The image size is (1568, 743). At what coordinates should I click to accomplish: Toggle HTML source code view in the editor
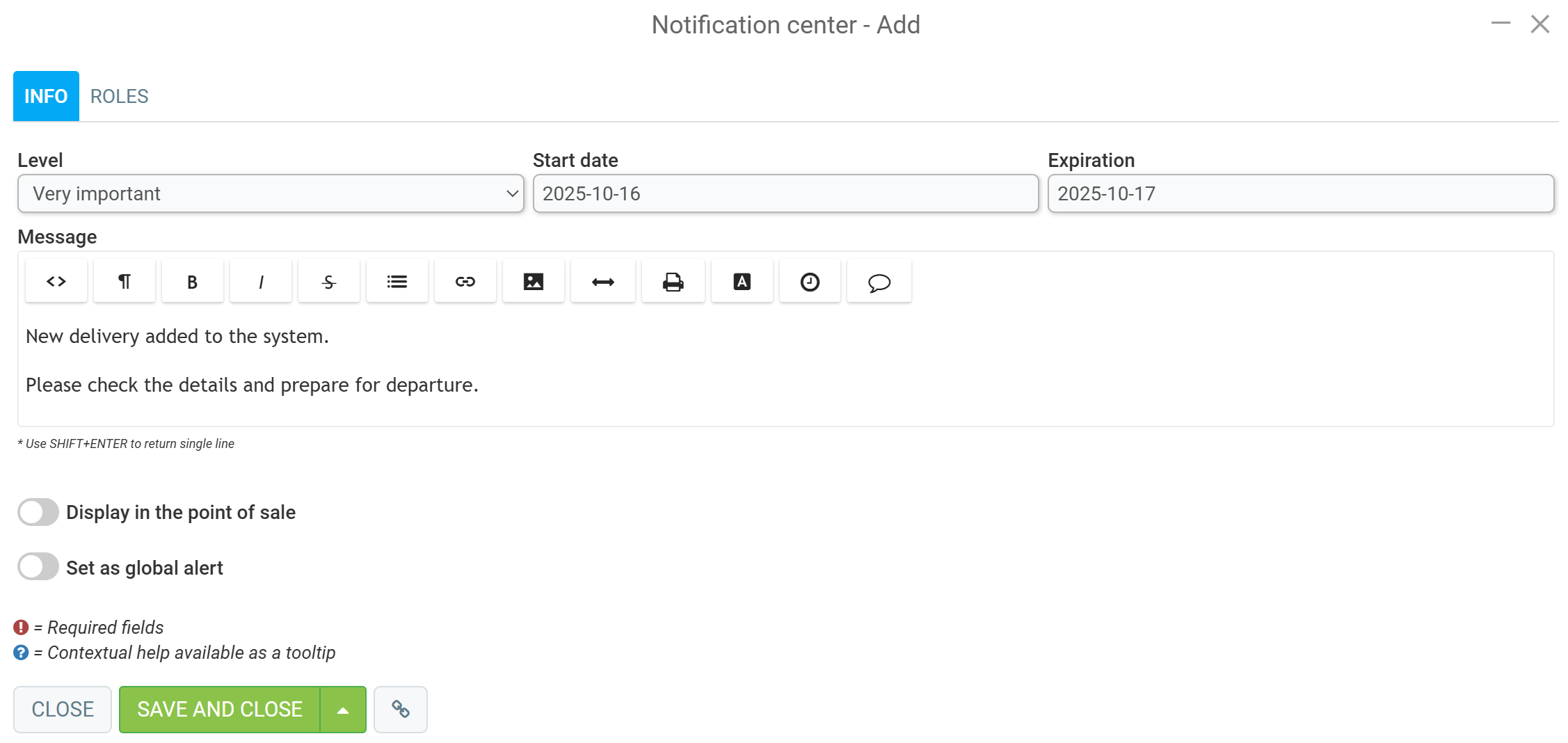(x=56, y=281)
